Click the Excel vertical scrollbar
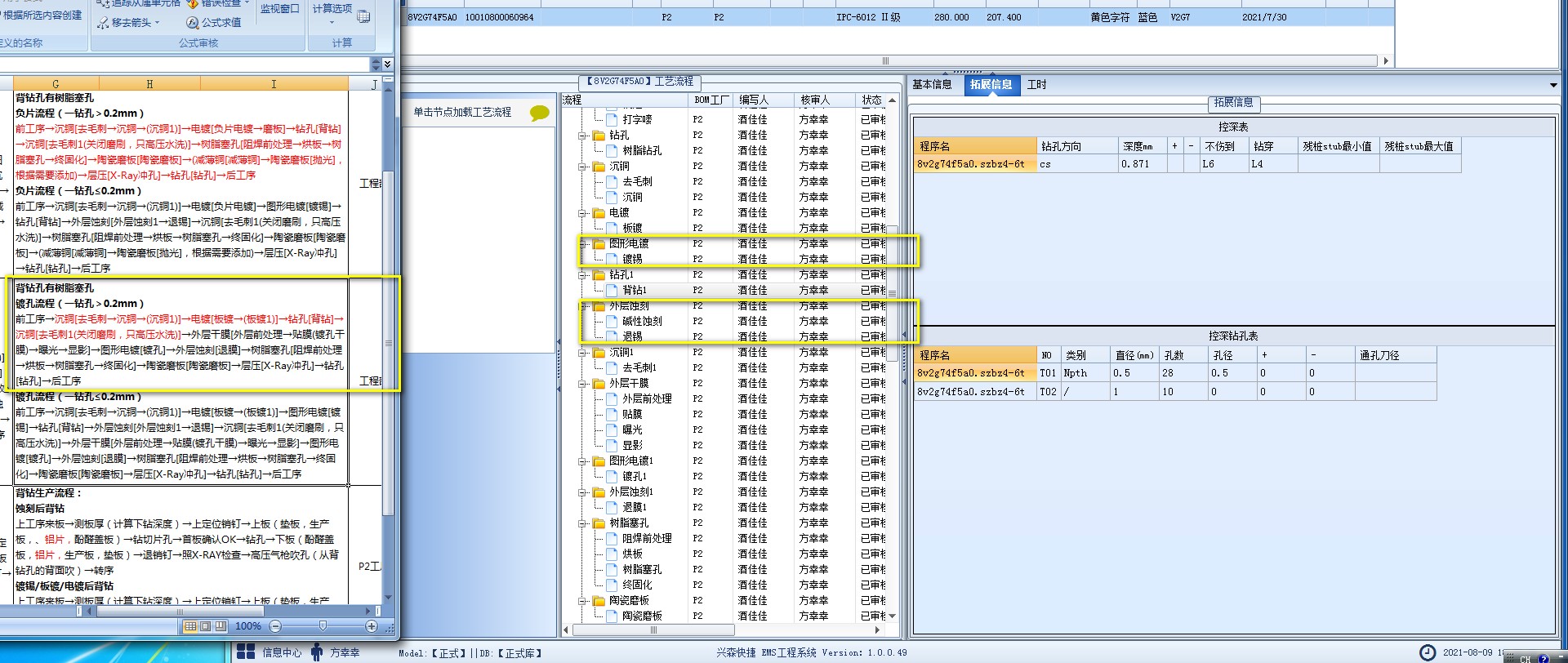The image size is (1568, 663). (x=389, y=343)
